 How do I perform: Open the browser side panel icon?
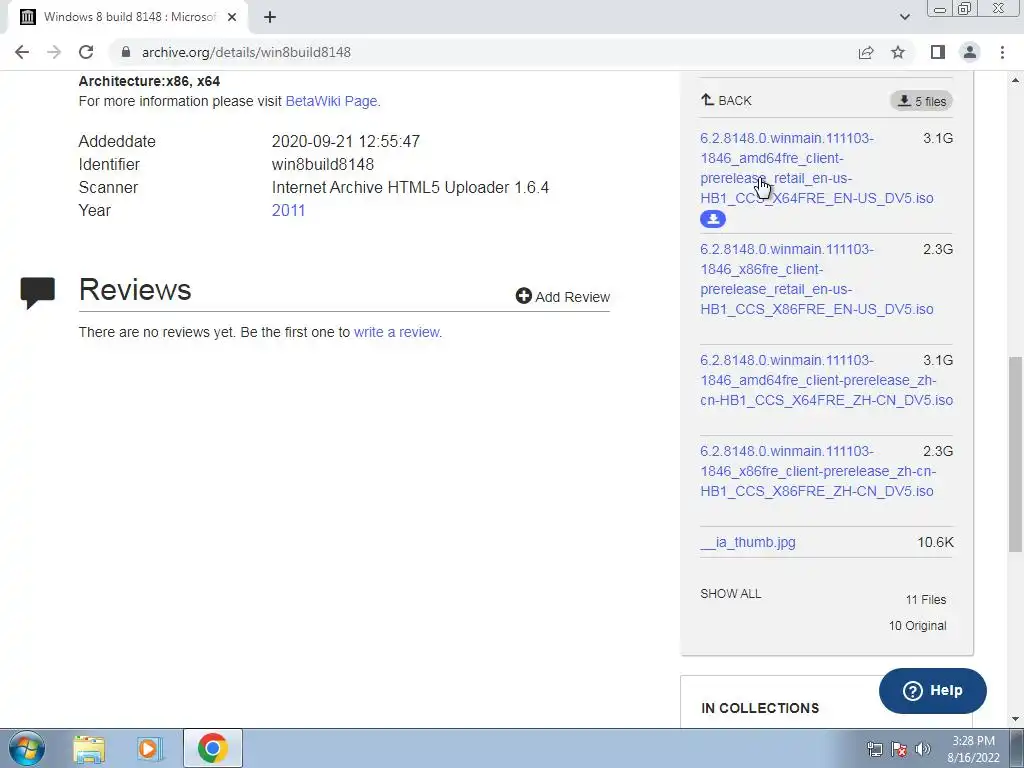938,52
